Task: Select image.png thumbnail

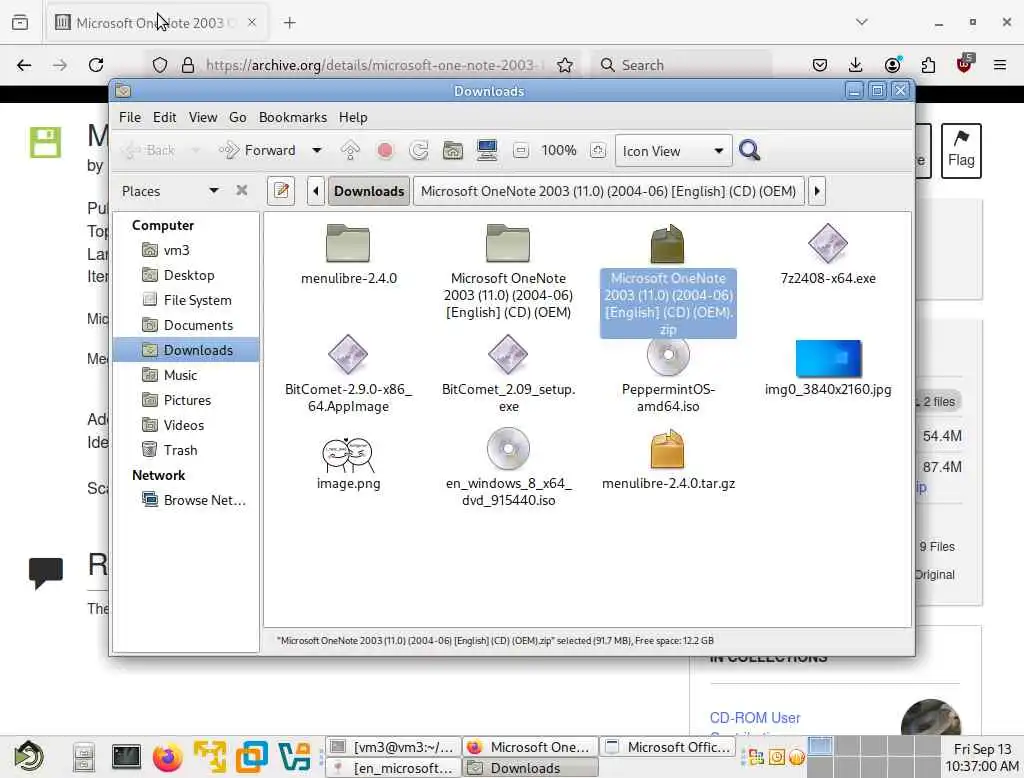Action: [348, 464]
